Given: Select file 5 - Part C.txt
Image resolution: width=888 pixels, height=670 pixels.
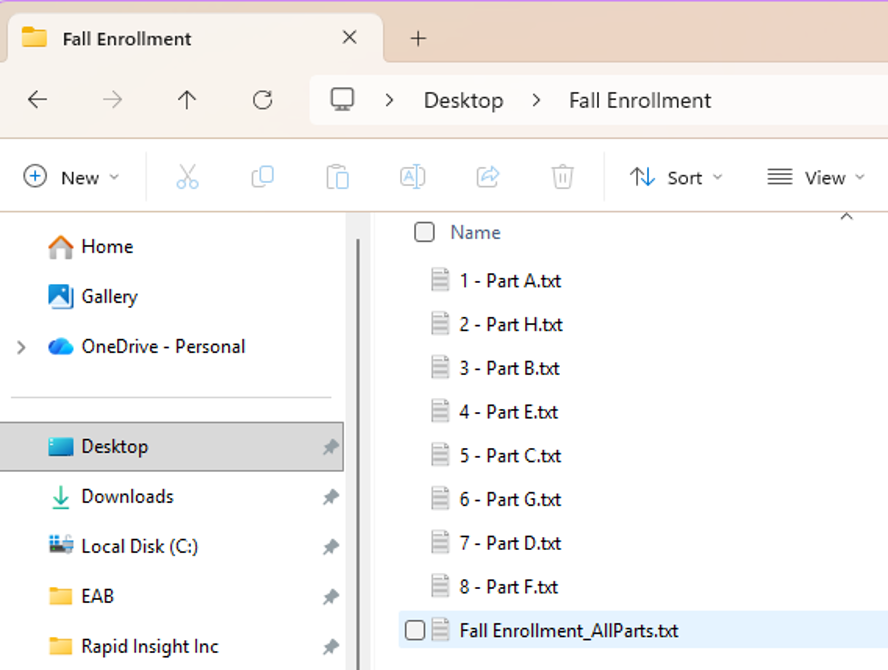Looking at the screenshot, I should click(510, 455).
